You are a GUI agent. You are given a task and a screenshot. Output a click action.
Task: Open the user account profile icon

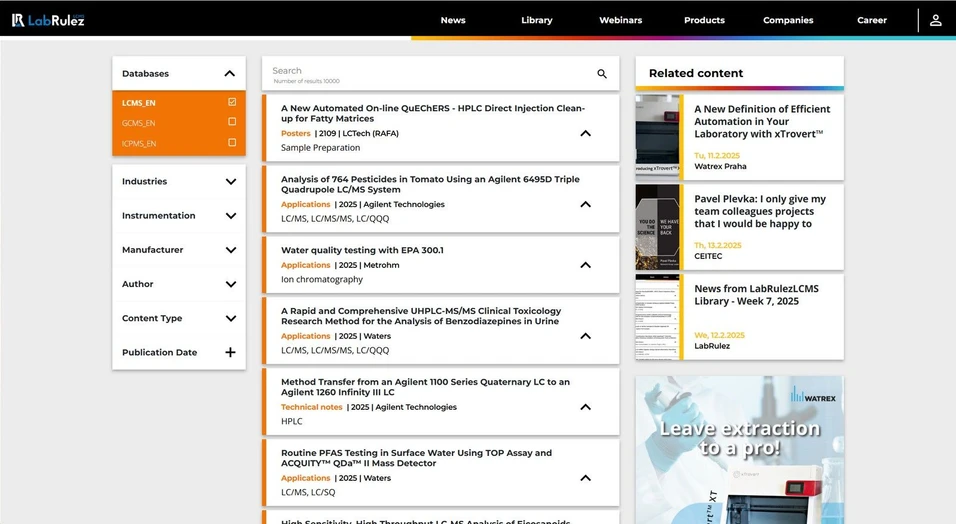coord(935,20)
